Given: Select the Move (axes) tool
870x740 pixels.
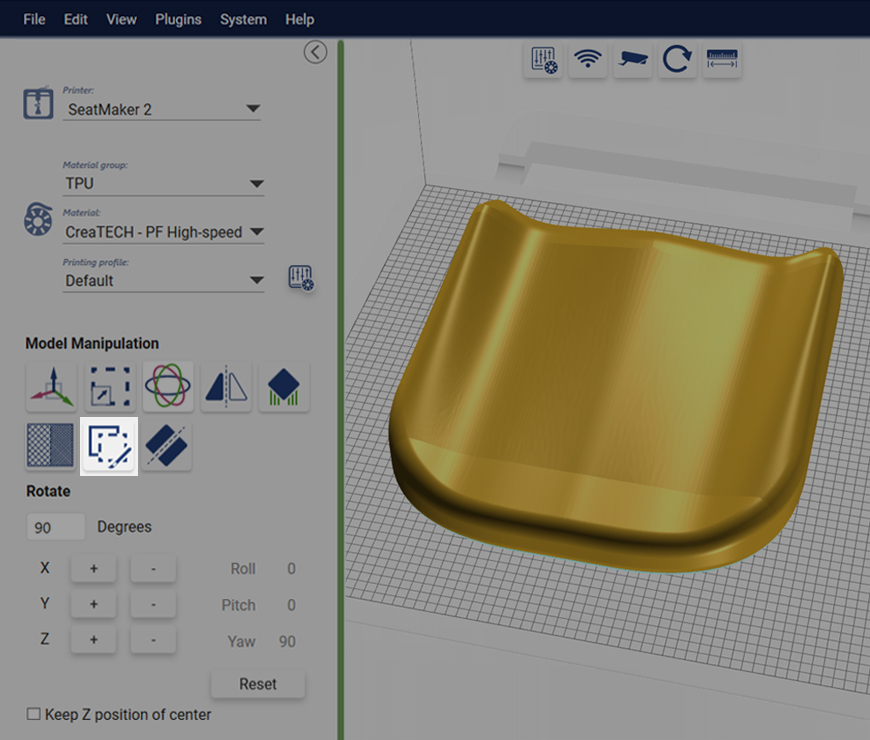Looking at the screenshot, I should point(52,387).
